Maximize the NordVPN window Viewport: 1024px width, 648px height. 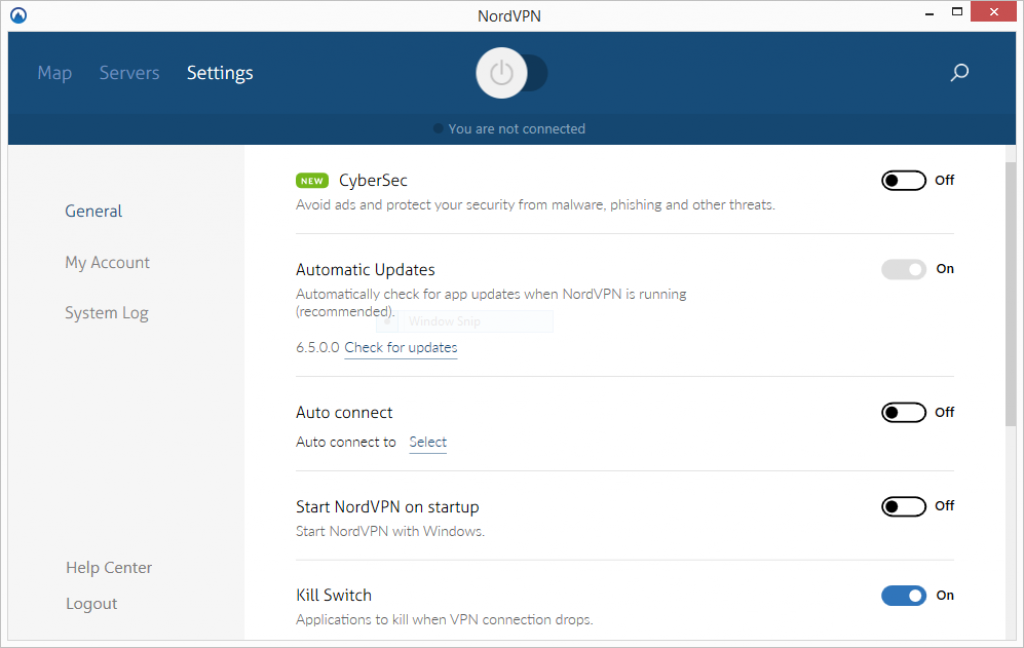(x=957, y=12)
